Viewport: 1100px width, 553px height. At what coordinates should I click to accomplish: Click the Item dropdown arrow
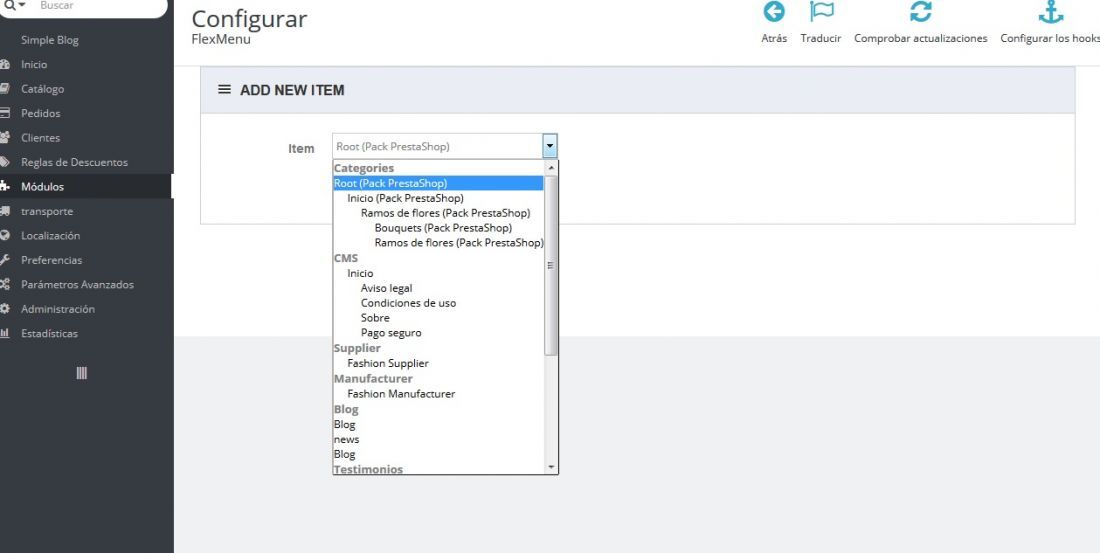(550, 147)
